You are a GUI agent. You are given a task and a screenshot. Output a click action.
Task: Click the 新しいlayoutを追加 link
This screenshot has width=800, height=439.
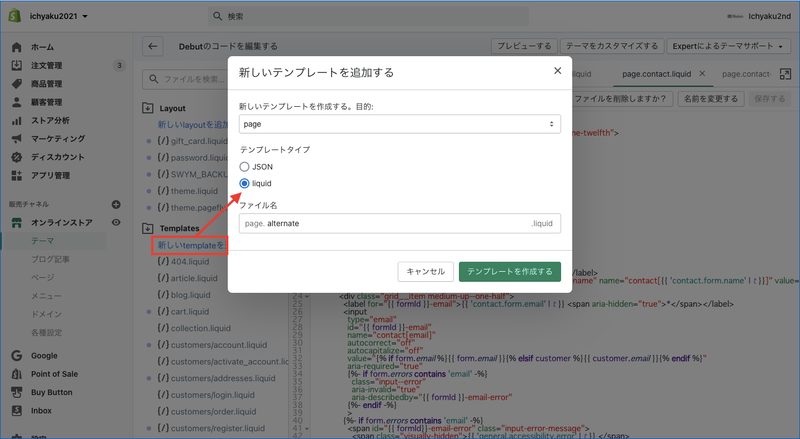192,125
